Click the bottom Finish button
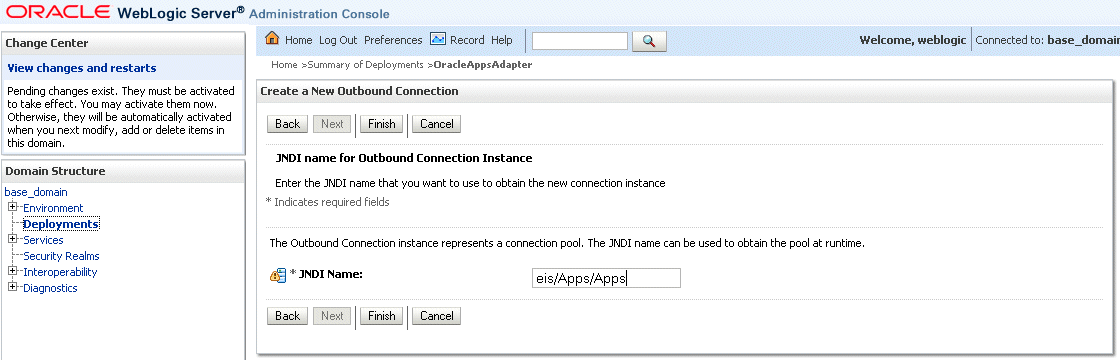Screen dimensions: 1120x360 (381, 316)
